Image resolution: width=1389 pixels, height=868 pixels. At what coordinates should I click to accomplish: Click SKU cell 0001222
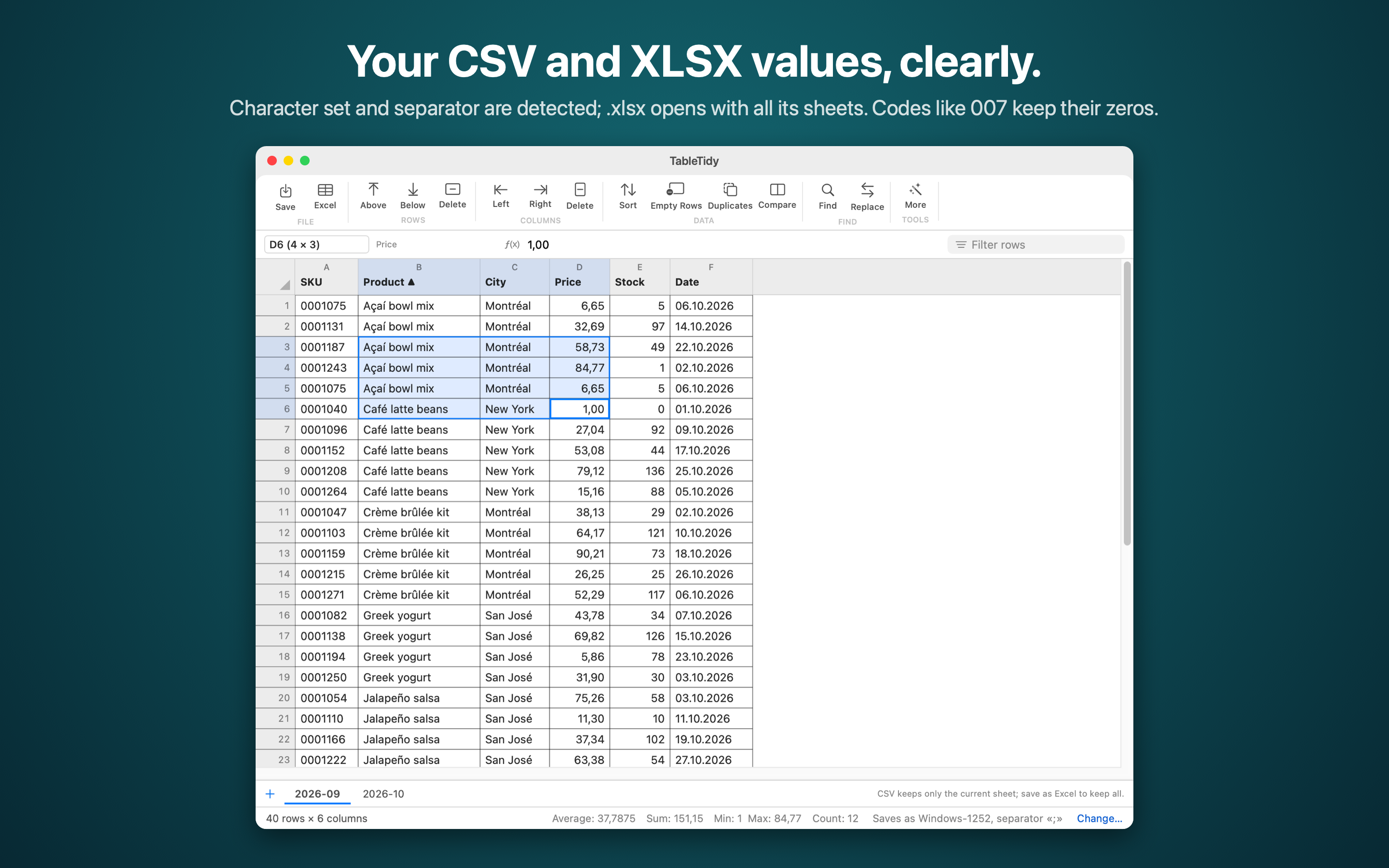(327, 760)
